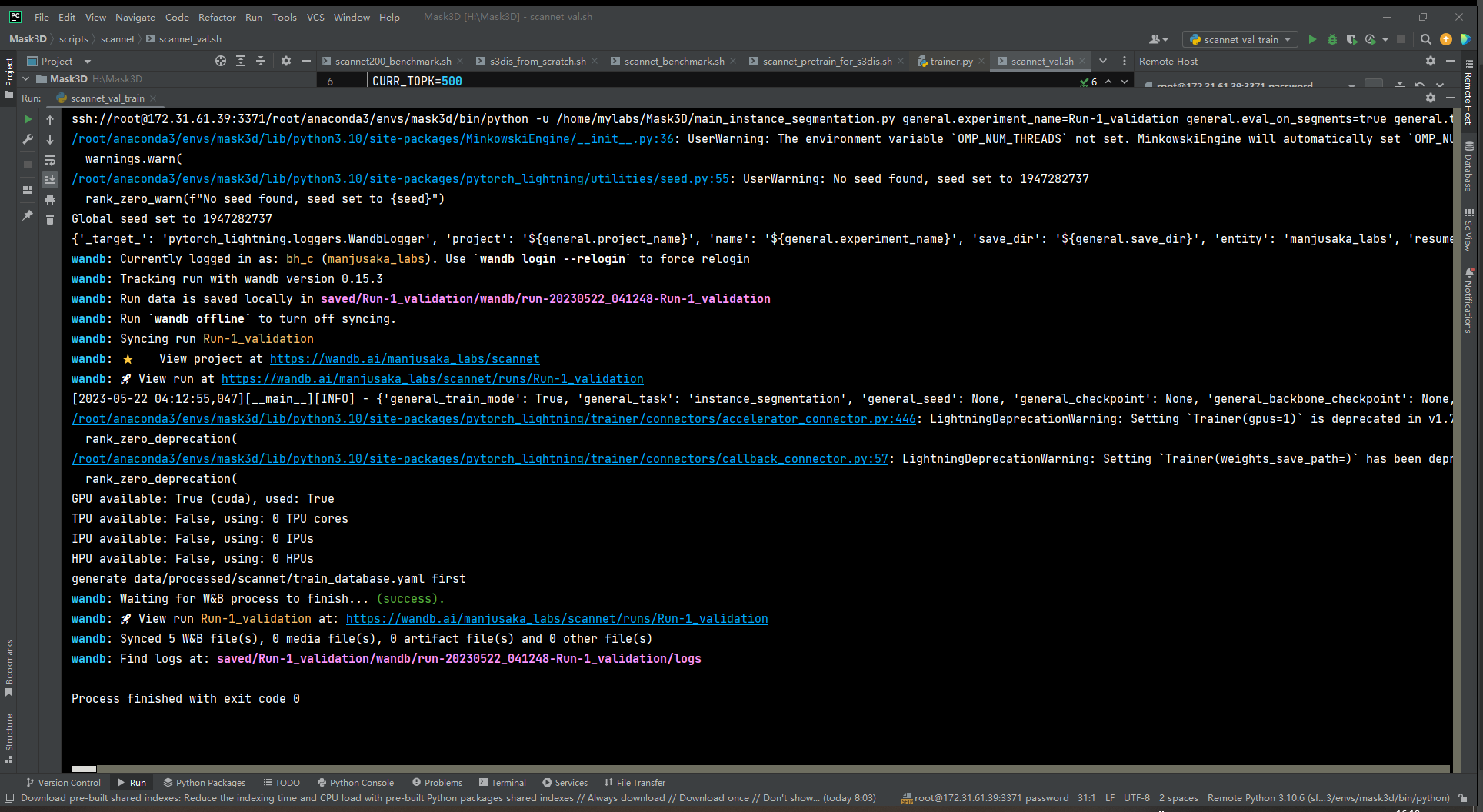This screenshot has height=812, width=1483.
Task: Open the wandb Run-1_validation run link
Action: click(432, 378)
